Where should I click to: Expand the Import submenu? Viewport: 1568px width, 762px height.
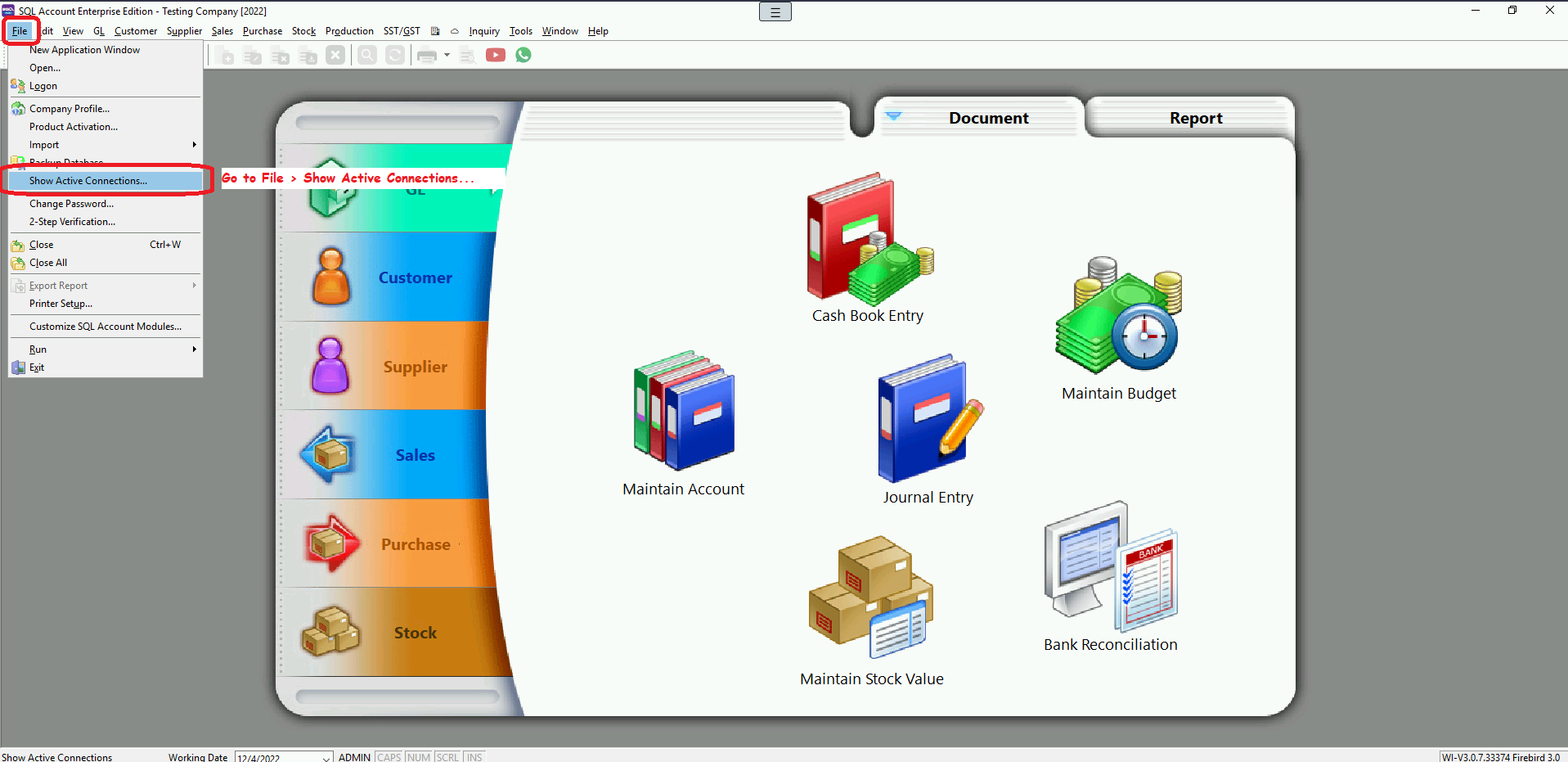coord(105,145)
